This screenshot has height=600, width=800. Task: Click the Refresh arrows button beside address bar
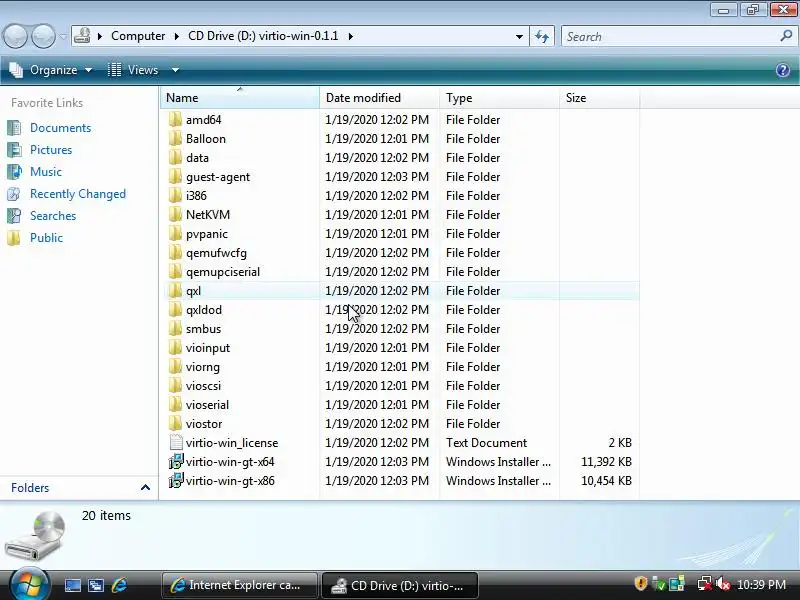pyautogui.click(x=542, y=36)
